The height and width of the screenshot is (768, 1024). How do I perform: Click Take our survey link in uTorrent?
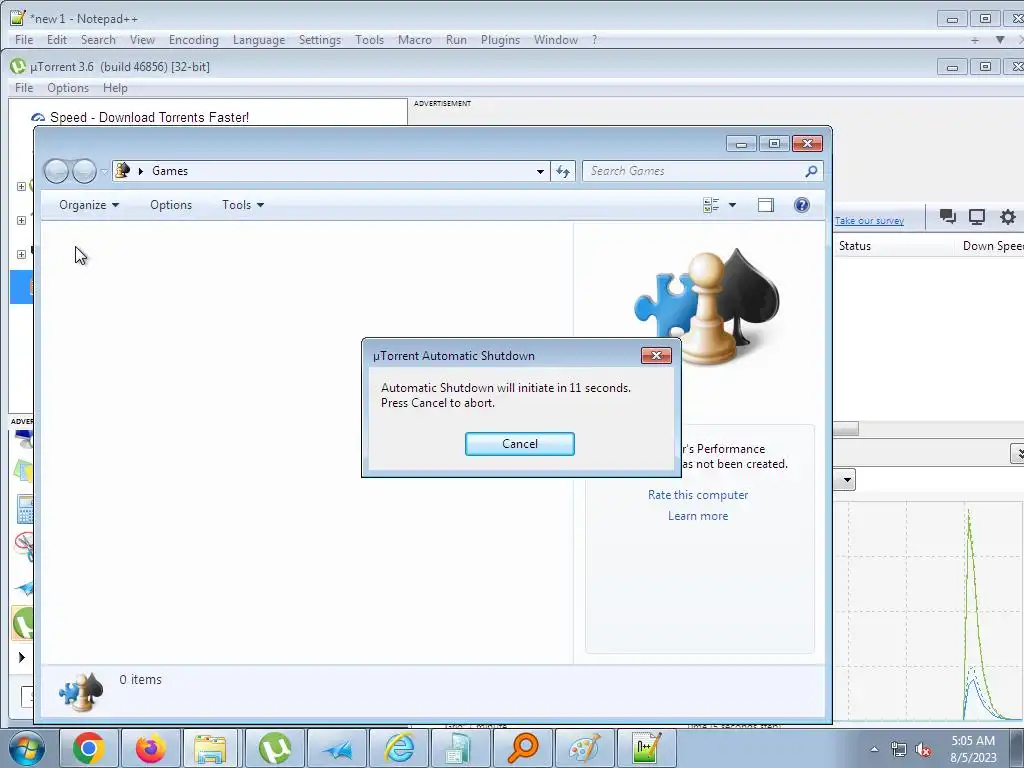pyautogui.click(x=869, y=221)
